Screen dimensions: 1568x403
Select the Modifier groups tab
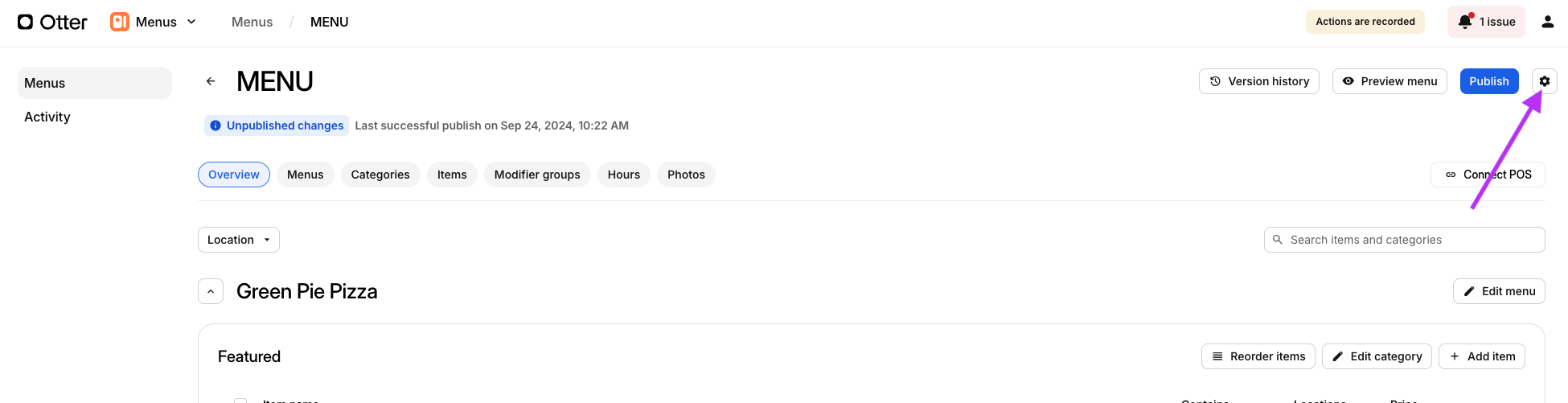point(536,175)
